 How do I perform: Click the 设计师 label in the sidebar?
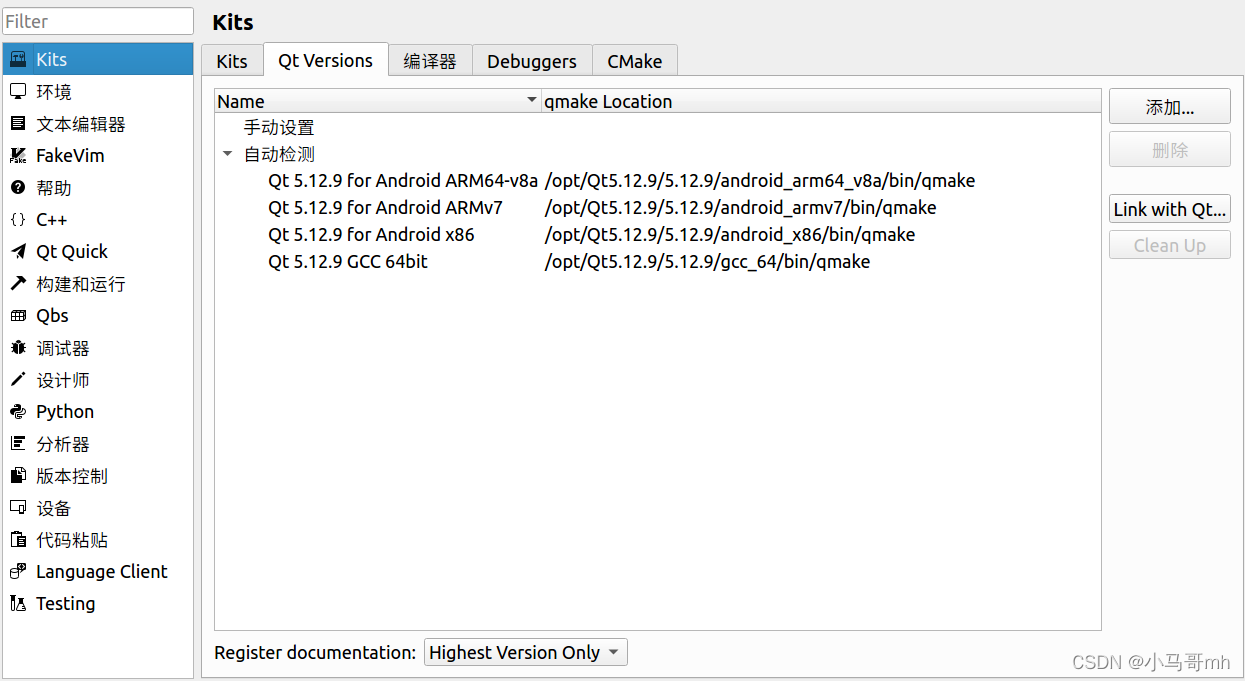click(63, 380)
